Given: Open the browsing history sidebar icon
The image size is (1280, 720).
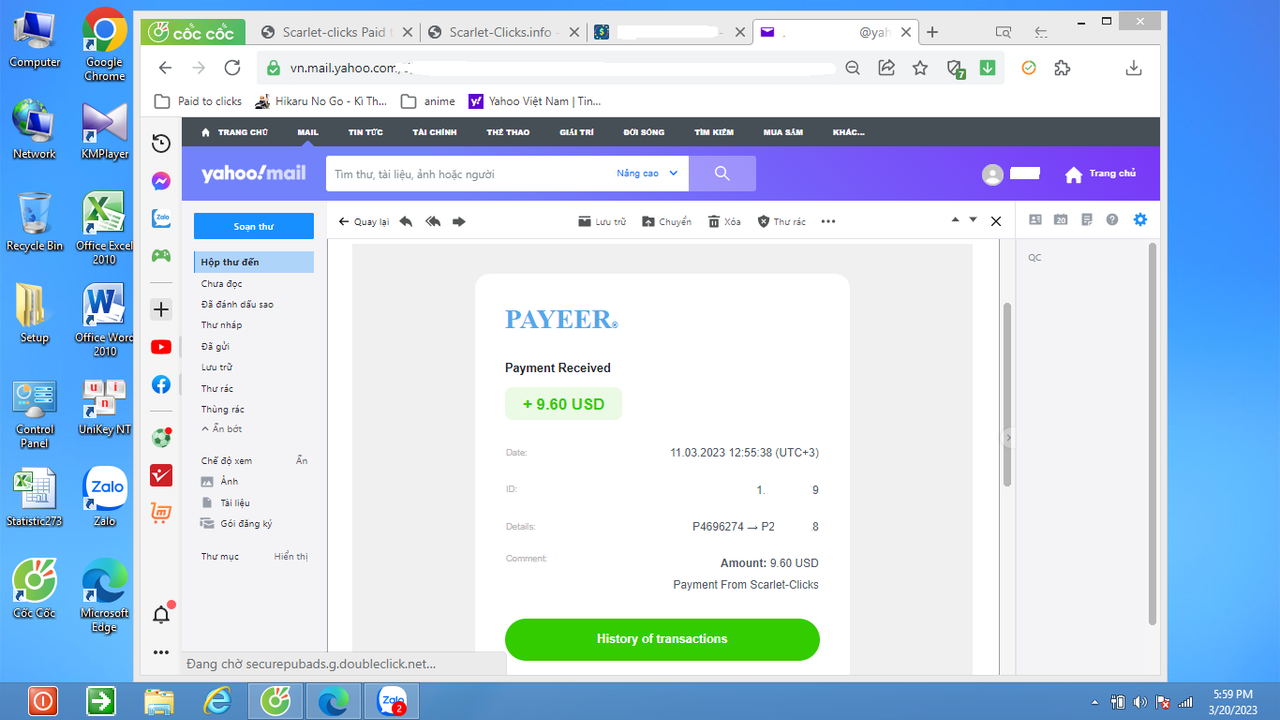Looking at the screenshot, I should coord(161,144).
